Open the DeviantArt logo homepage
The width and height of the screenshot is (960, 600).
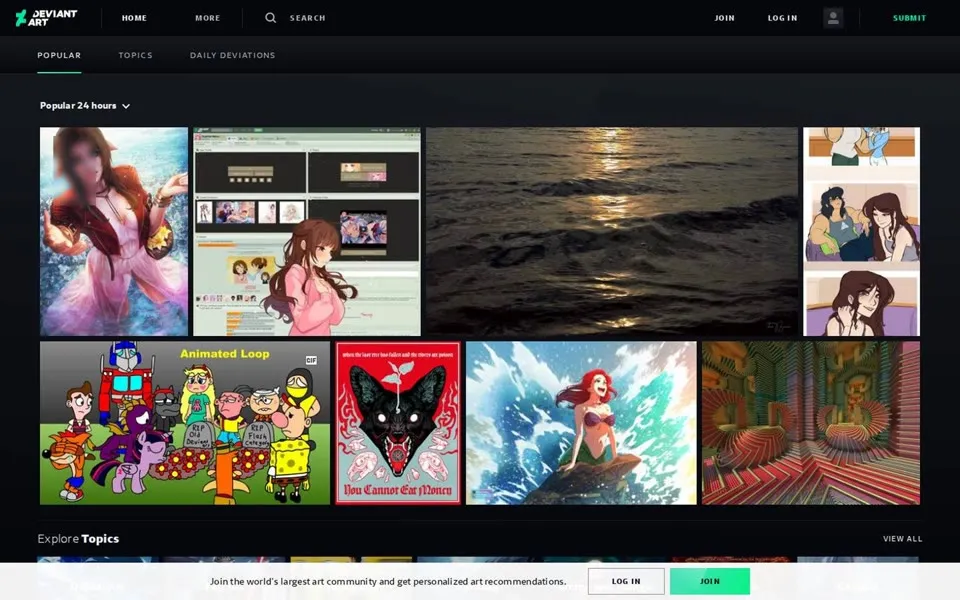(x=47, y=18)
